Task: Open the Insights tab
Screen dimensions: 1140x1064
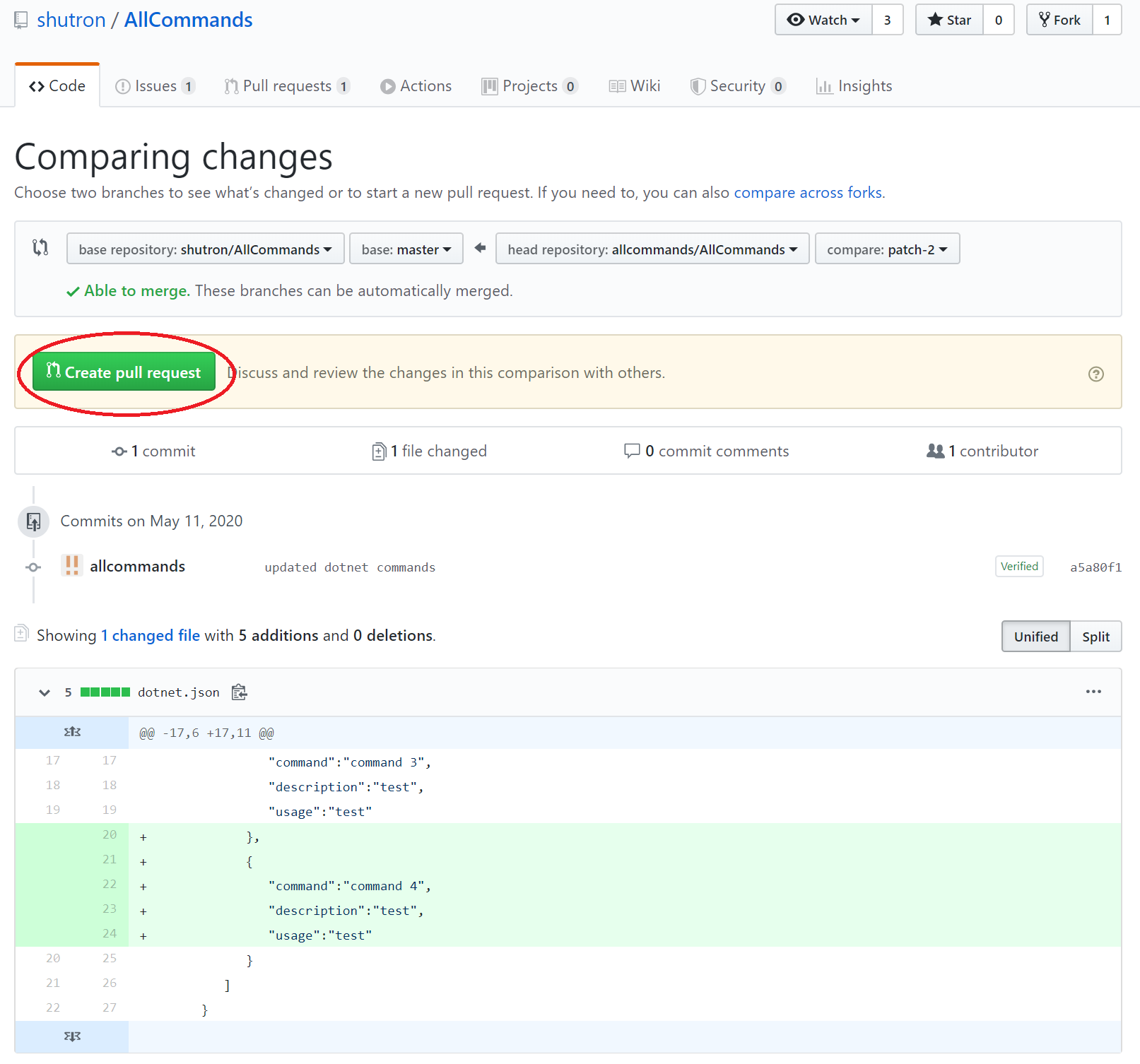Action: [854, 86]
